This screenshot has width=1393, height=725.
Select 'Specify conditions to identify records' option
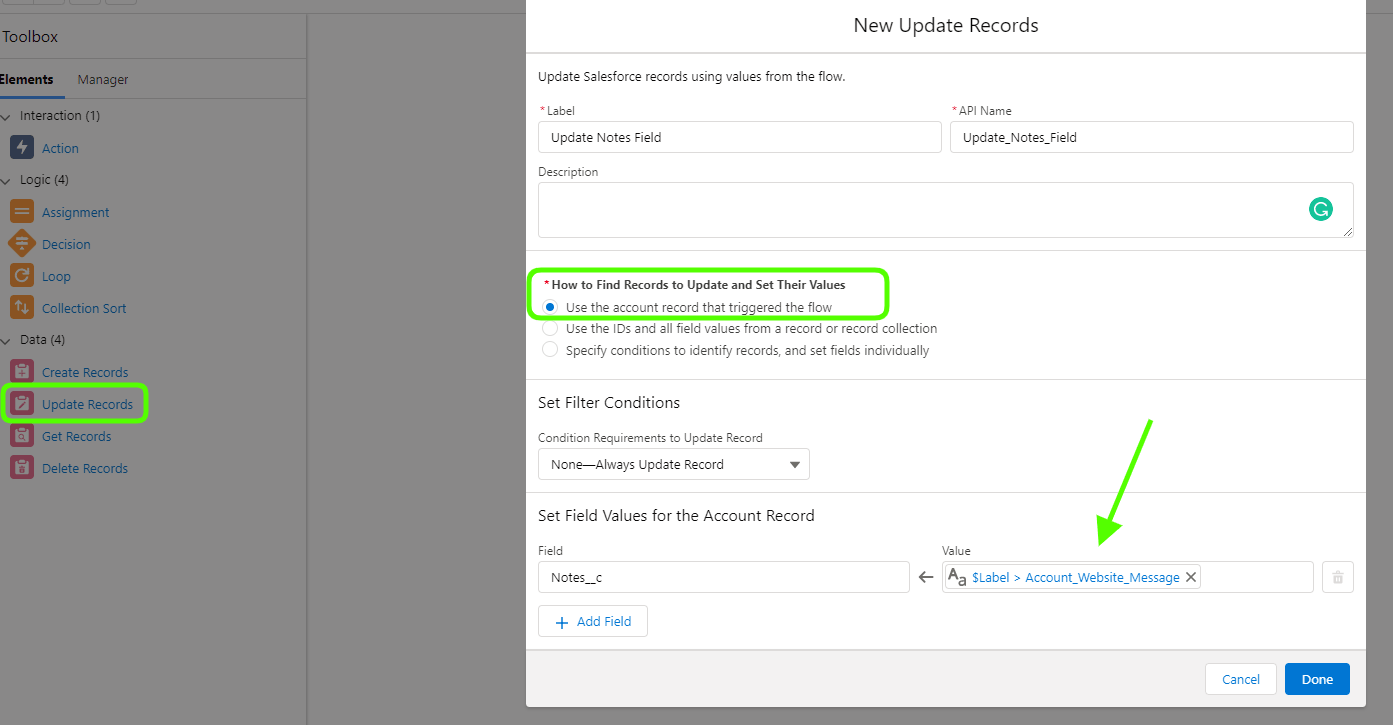pyautogui.click(x=550, y=349)
